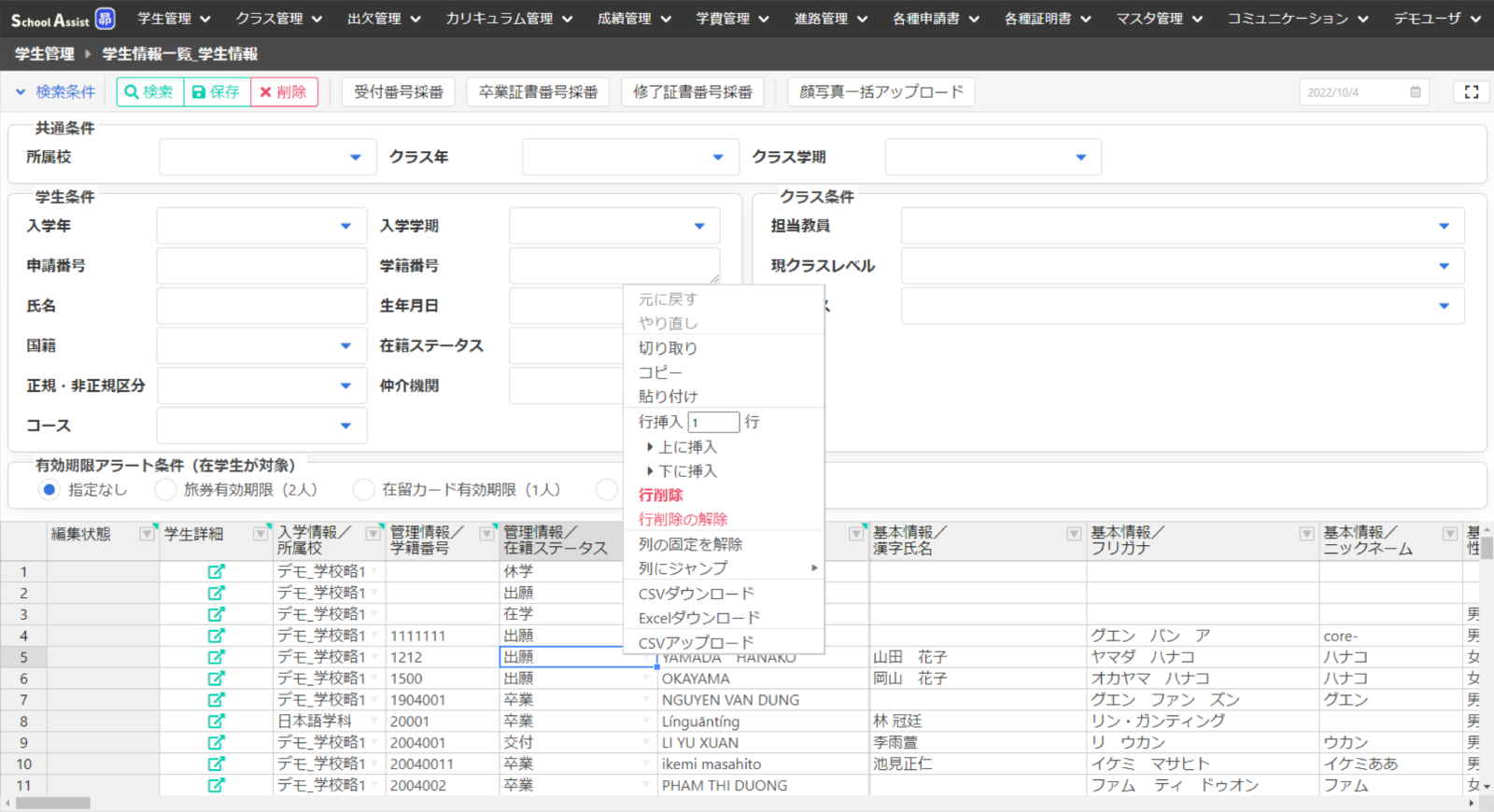
Task: Open 入学学期 dropdown
Action: [x=614, y=226]
